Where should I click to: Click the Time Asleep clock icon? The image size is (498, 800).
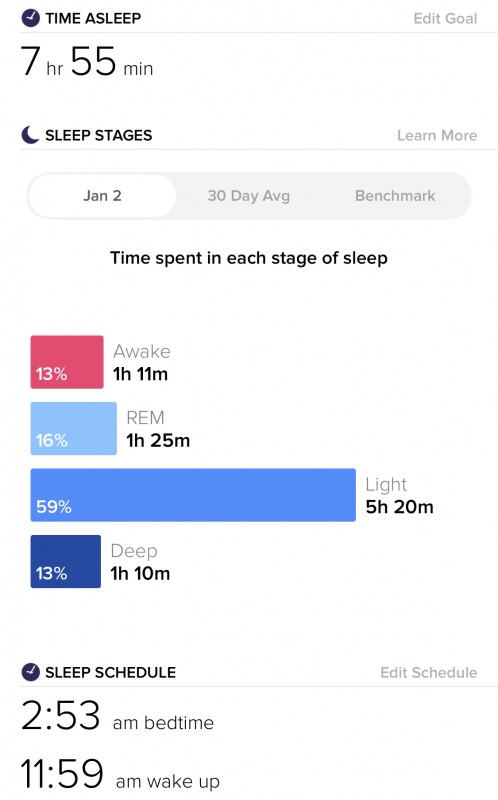click(30, 18)
